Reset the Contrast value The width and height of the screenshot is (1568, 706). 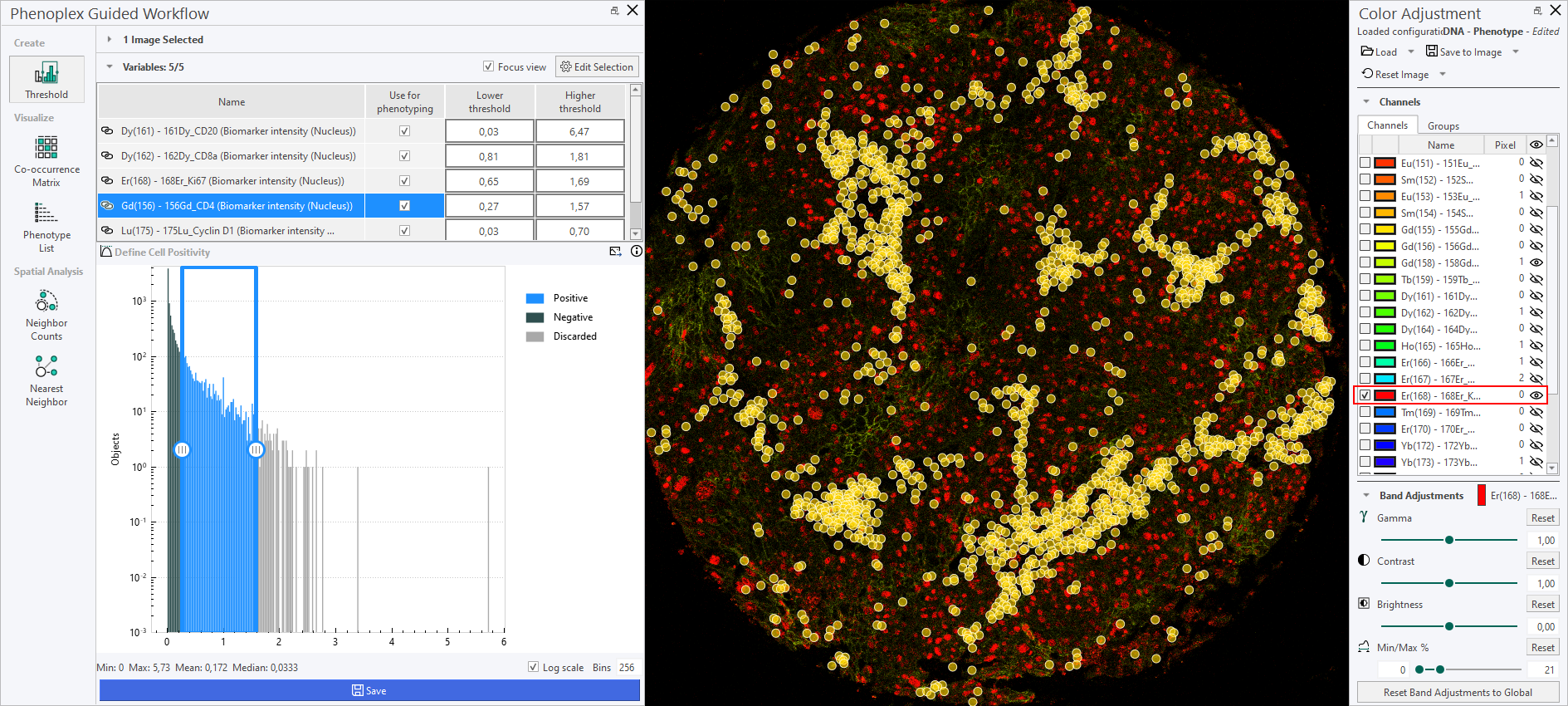point(1542,561)
